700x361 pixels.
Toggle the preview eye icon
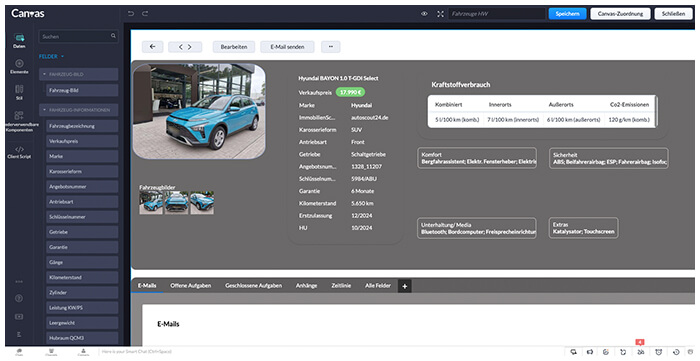coord(424,14)
